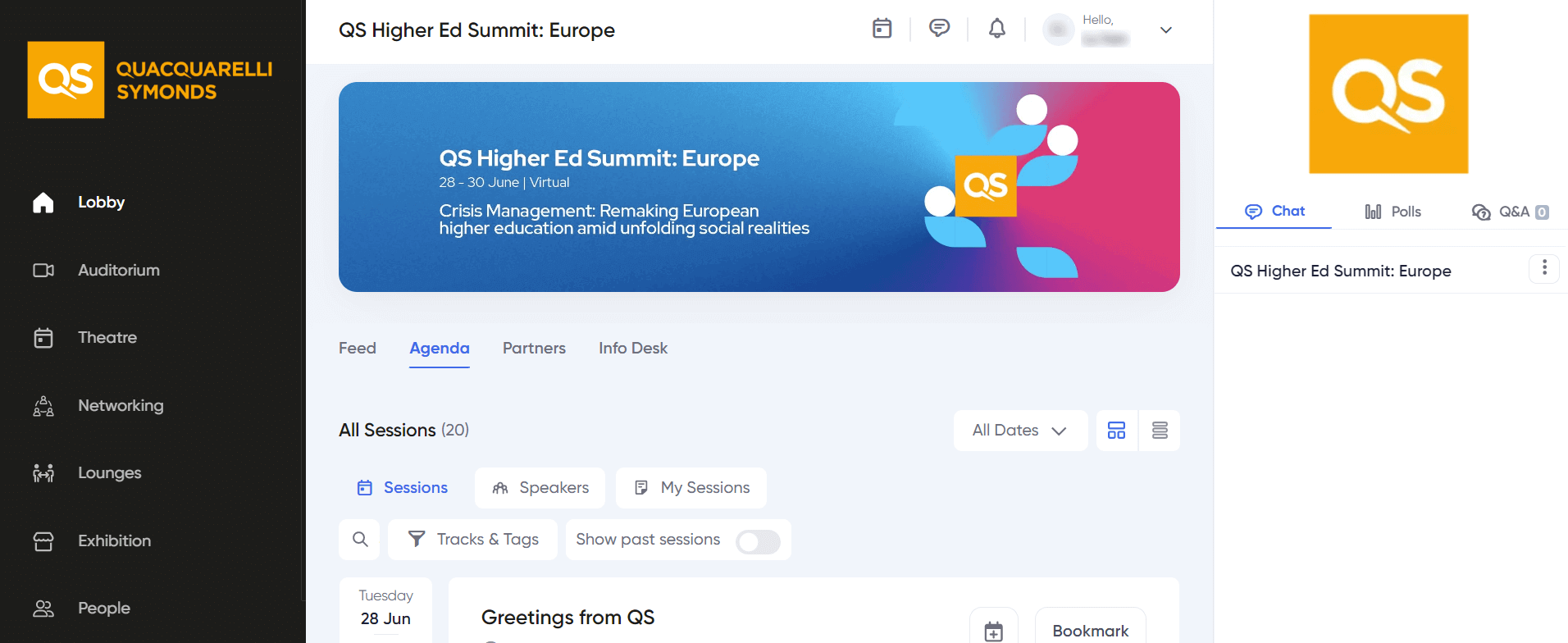Viewport: 1568px width, 643px height.
Task: Switch to grid view layout
Action: (1116, 431)
